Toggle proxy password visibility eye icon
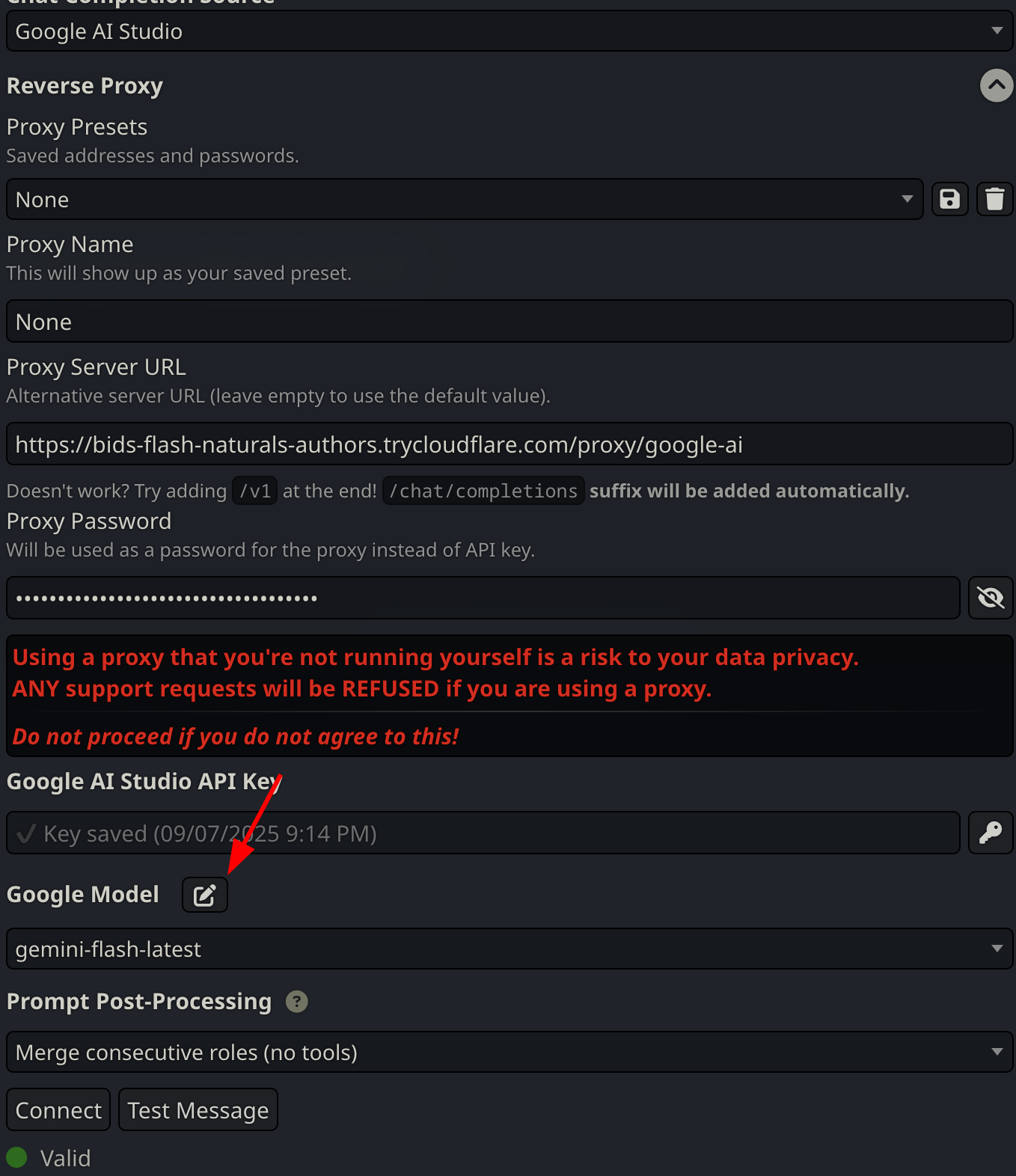The image size is (1016, 1176). click(991, 598)
